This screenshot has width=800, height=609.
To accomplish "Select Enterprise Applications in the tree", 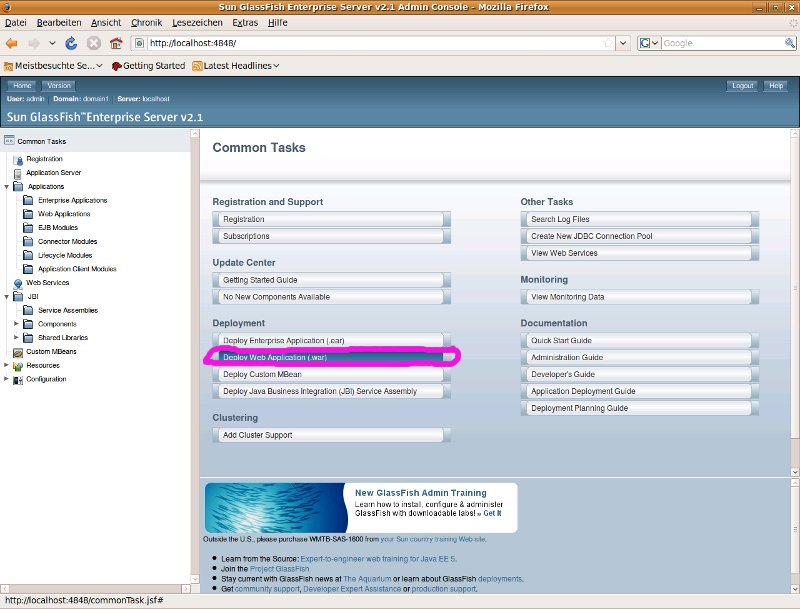I will point(72,200).
